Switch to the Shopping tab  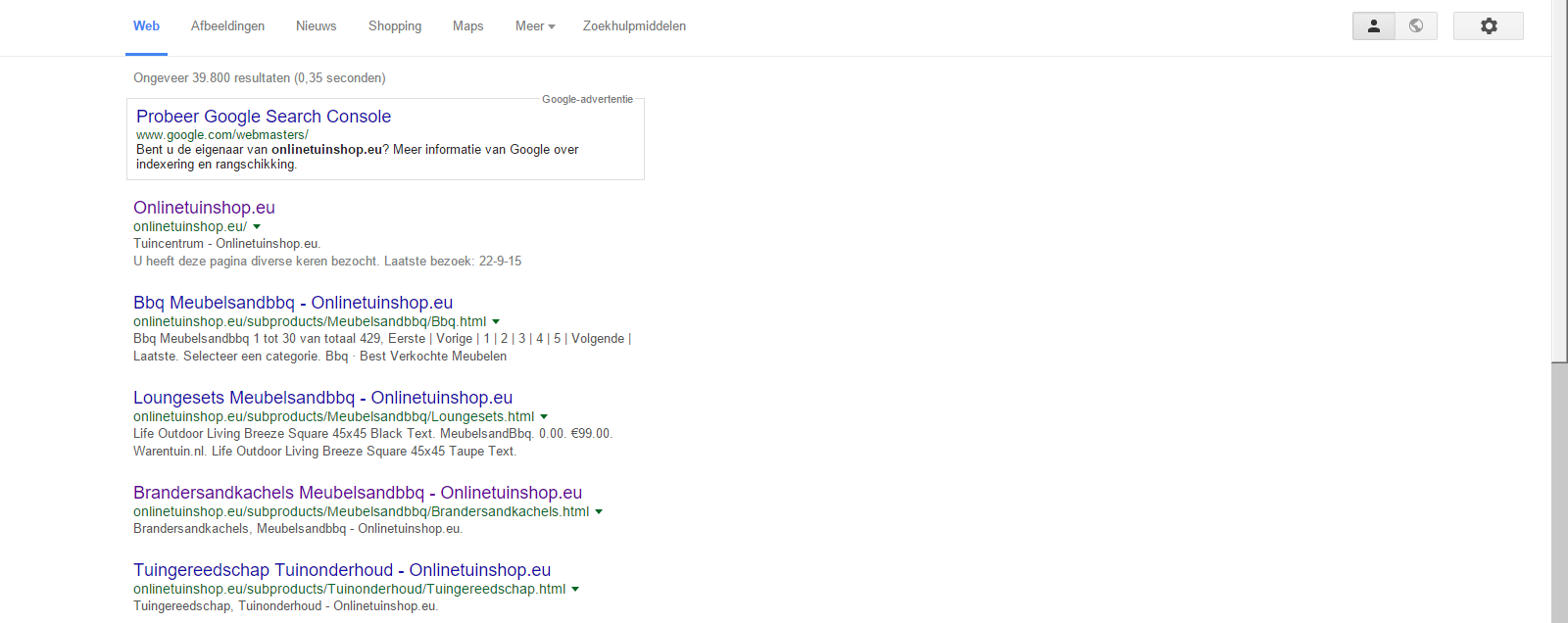(x=395, y=26)
